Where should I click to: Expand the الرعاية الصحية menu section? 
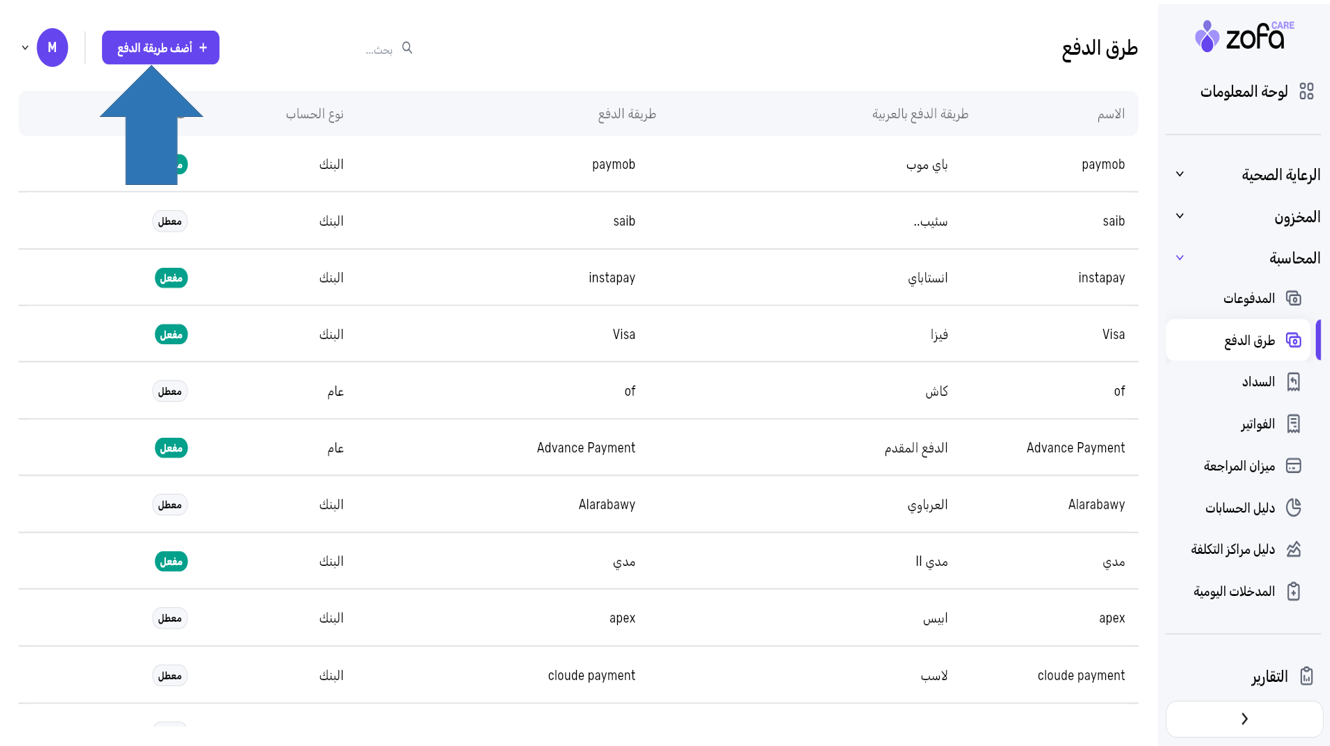point(1180,175)
